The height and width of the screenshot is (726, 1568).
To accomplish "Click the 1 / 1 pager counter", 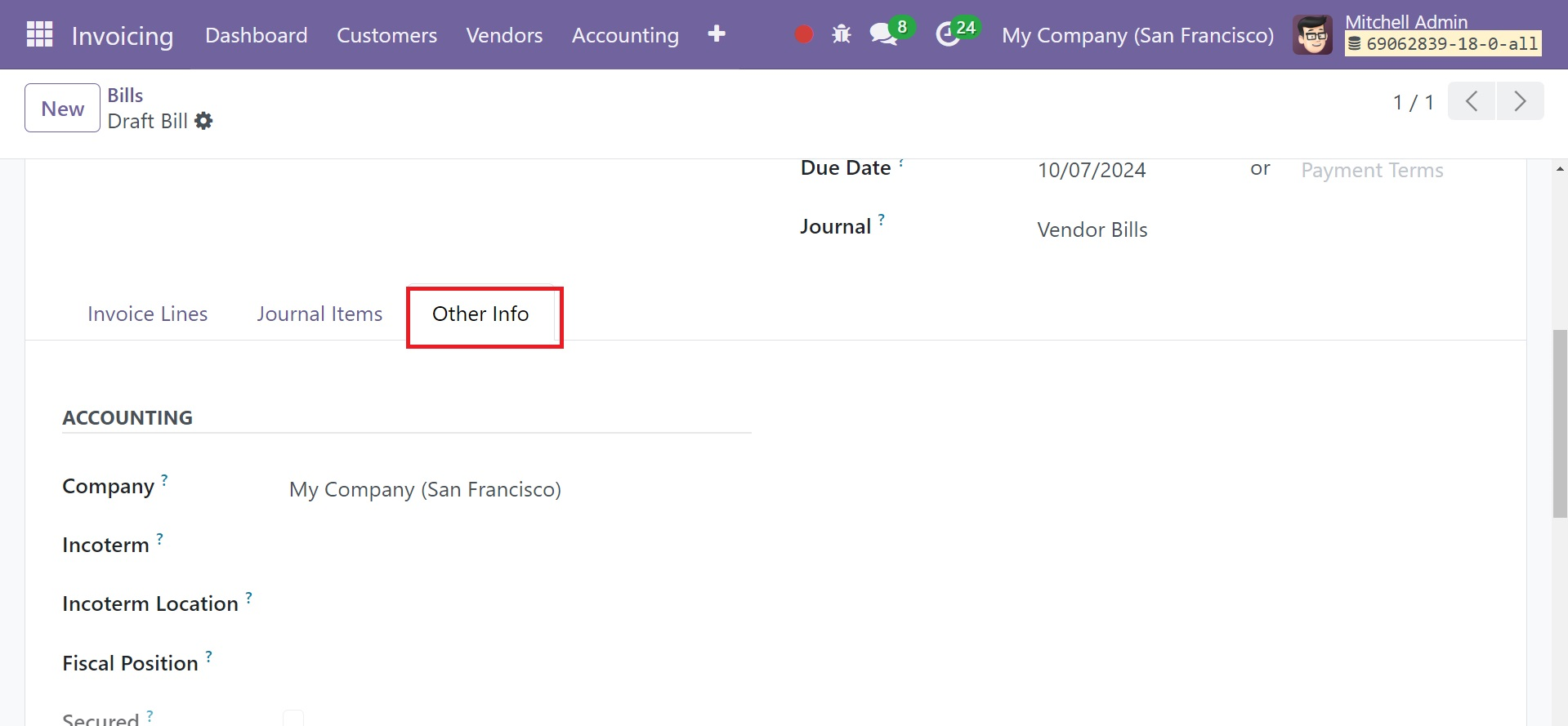I will coord(1413,102).
